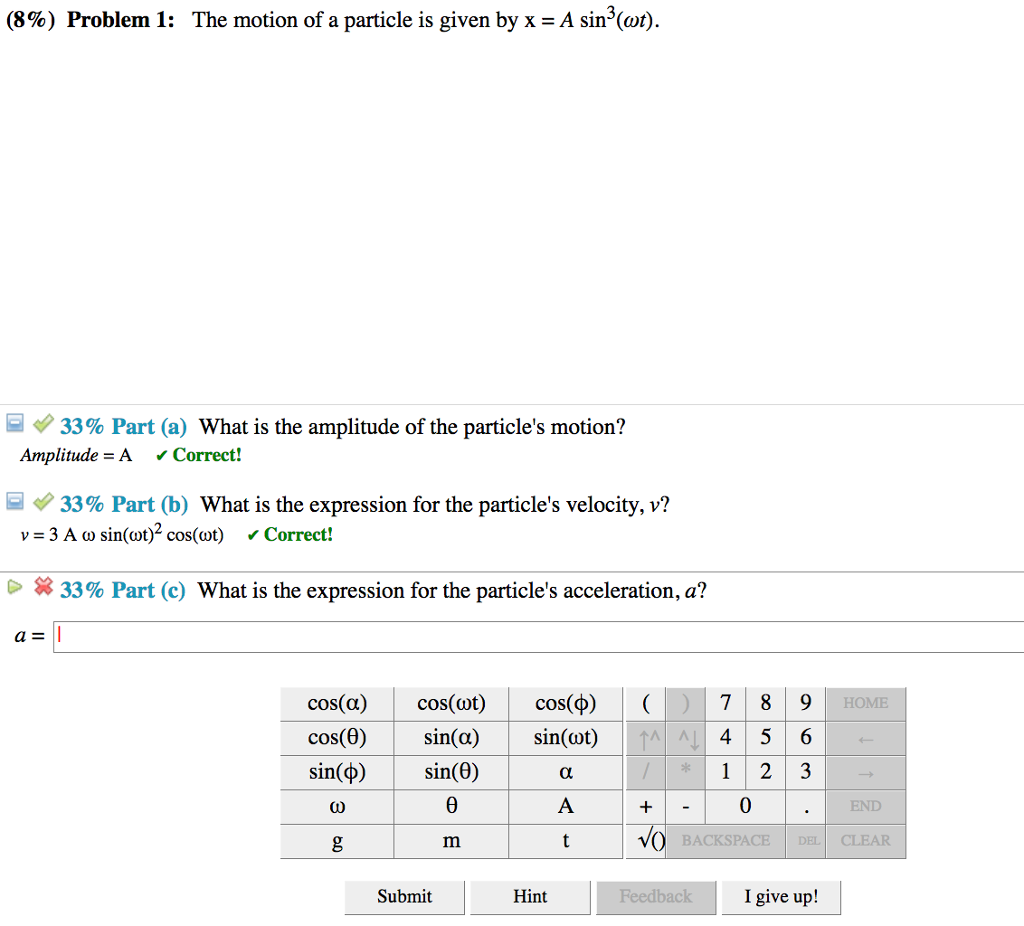Request a Hint for Part (c)
1024x926 pixels.
click(530, 896)
